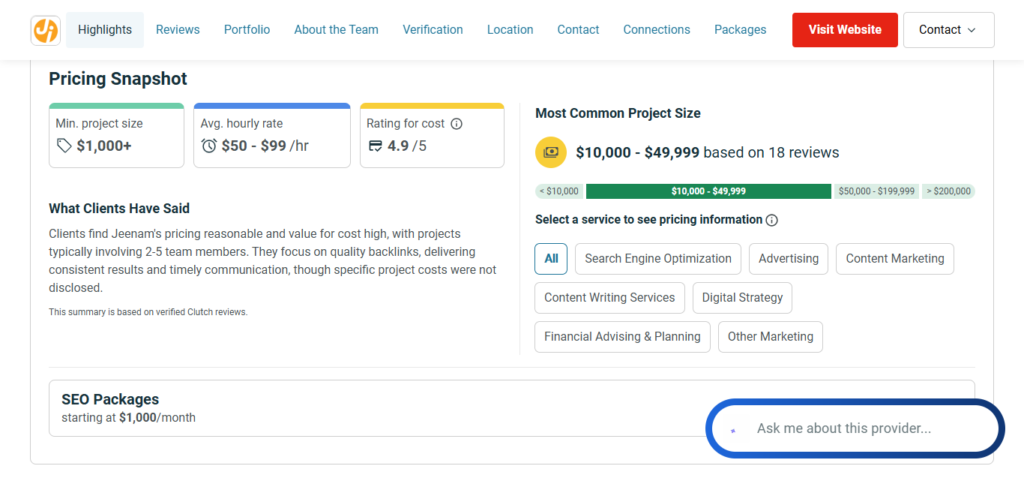The width and height of the screenshot is (1024, 481).
Task: Select Financial Advising & Planning filter
Action: [622, 337]
